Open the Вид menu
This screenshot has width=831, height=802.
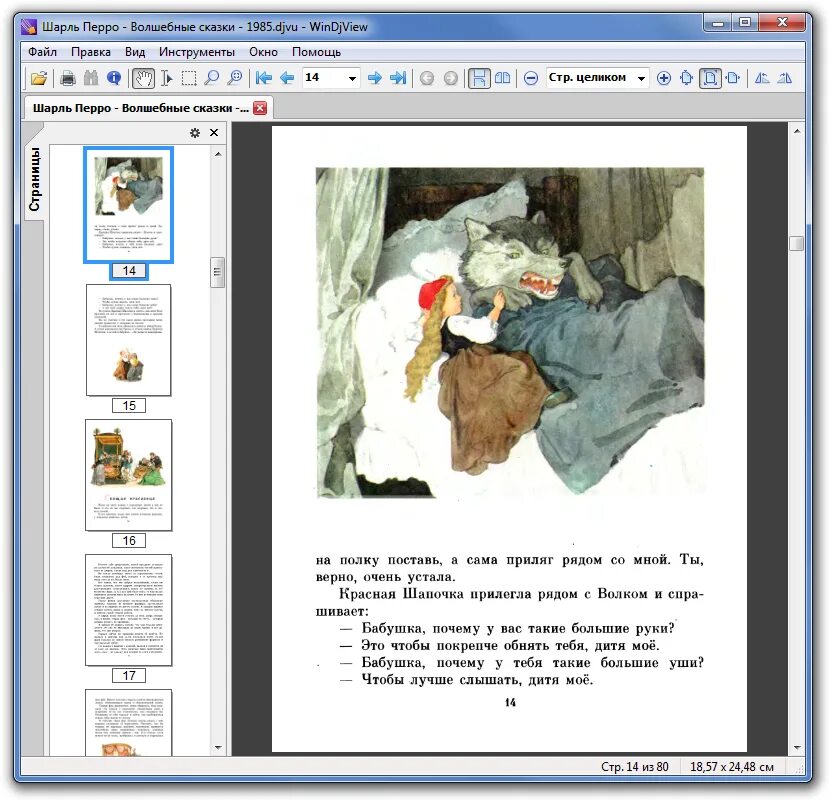(135, 52)
